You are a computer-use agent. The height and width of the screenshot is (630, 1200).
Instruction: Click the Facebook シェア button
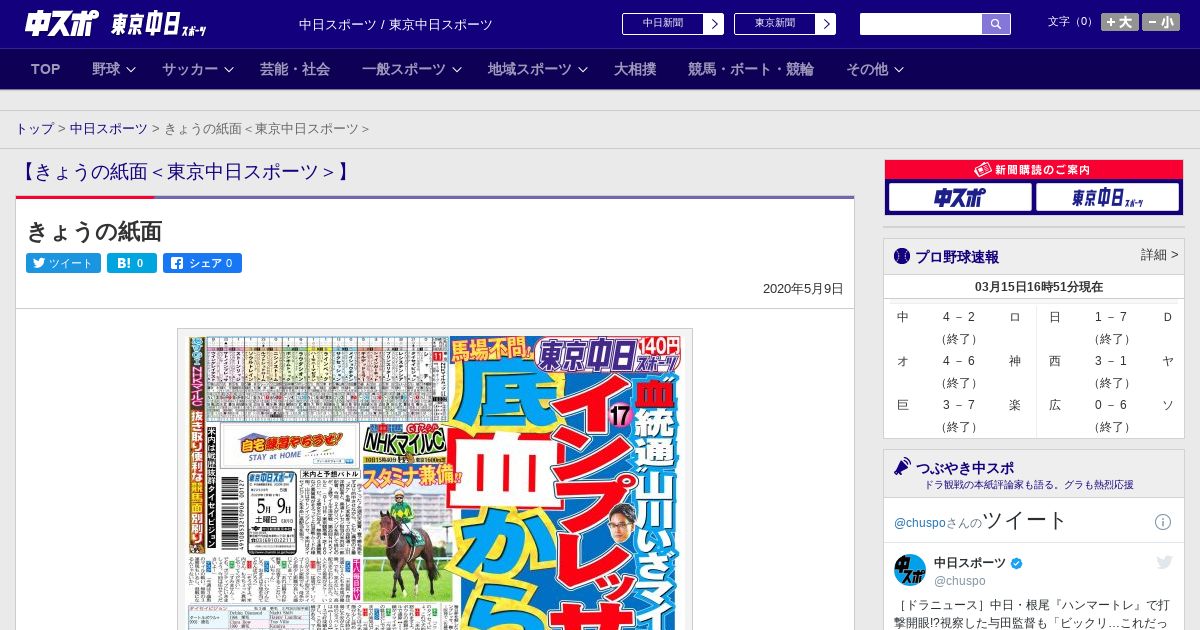[x=202, y=263]
